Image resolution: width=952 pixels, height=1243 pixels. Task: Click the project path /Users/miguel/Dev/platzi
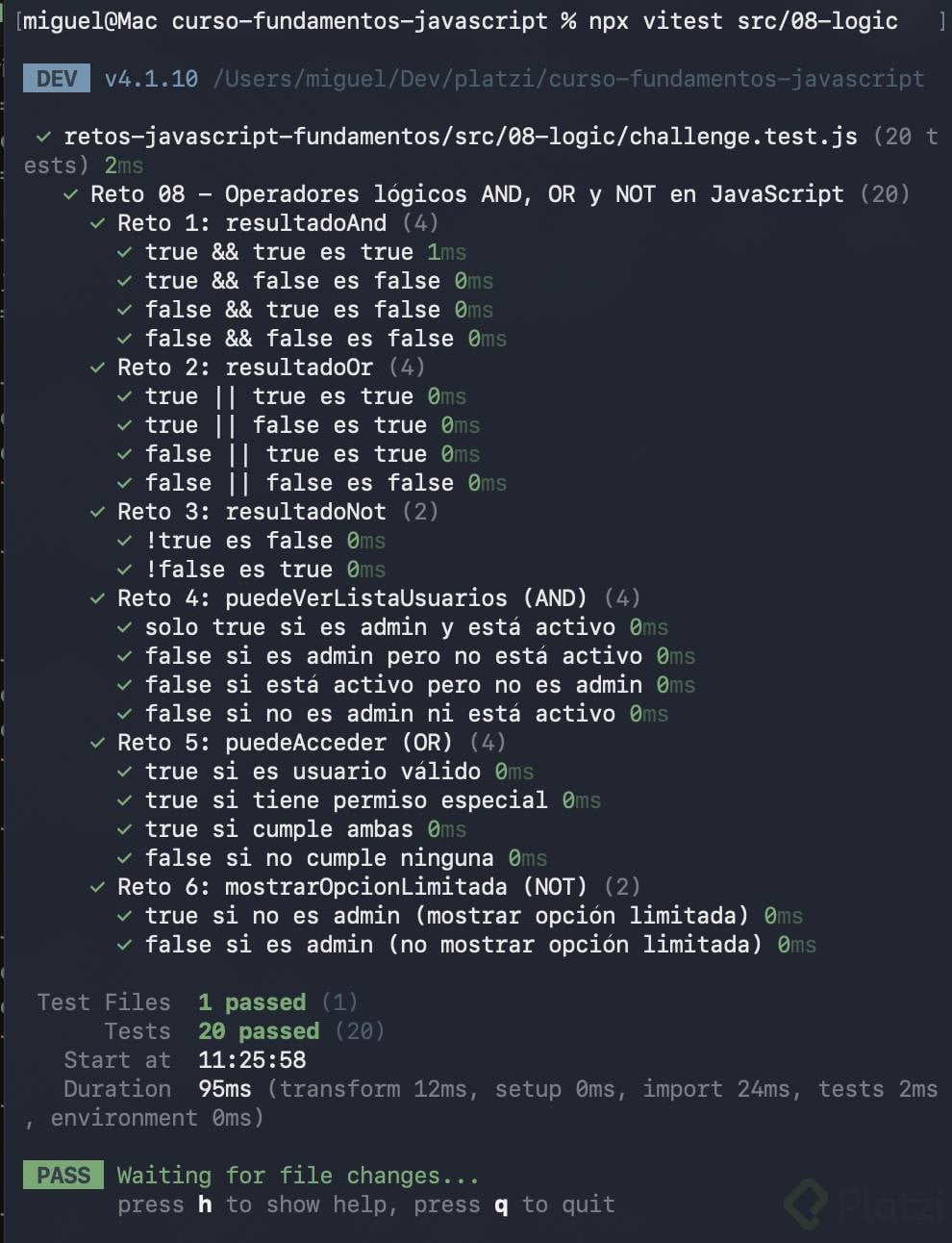coord(568,79)
